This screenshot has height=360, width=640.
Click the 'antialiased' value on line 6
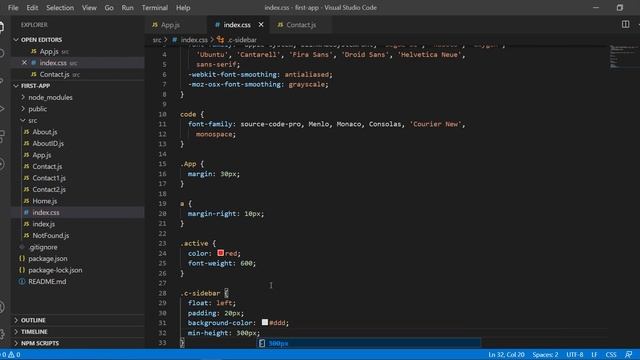(307, 75)
